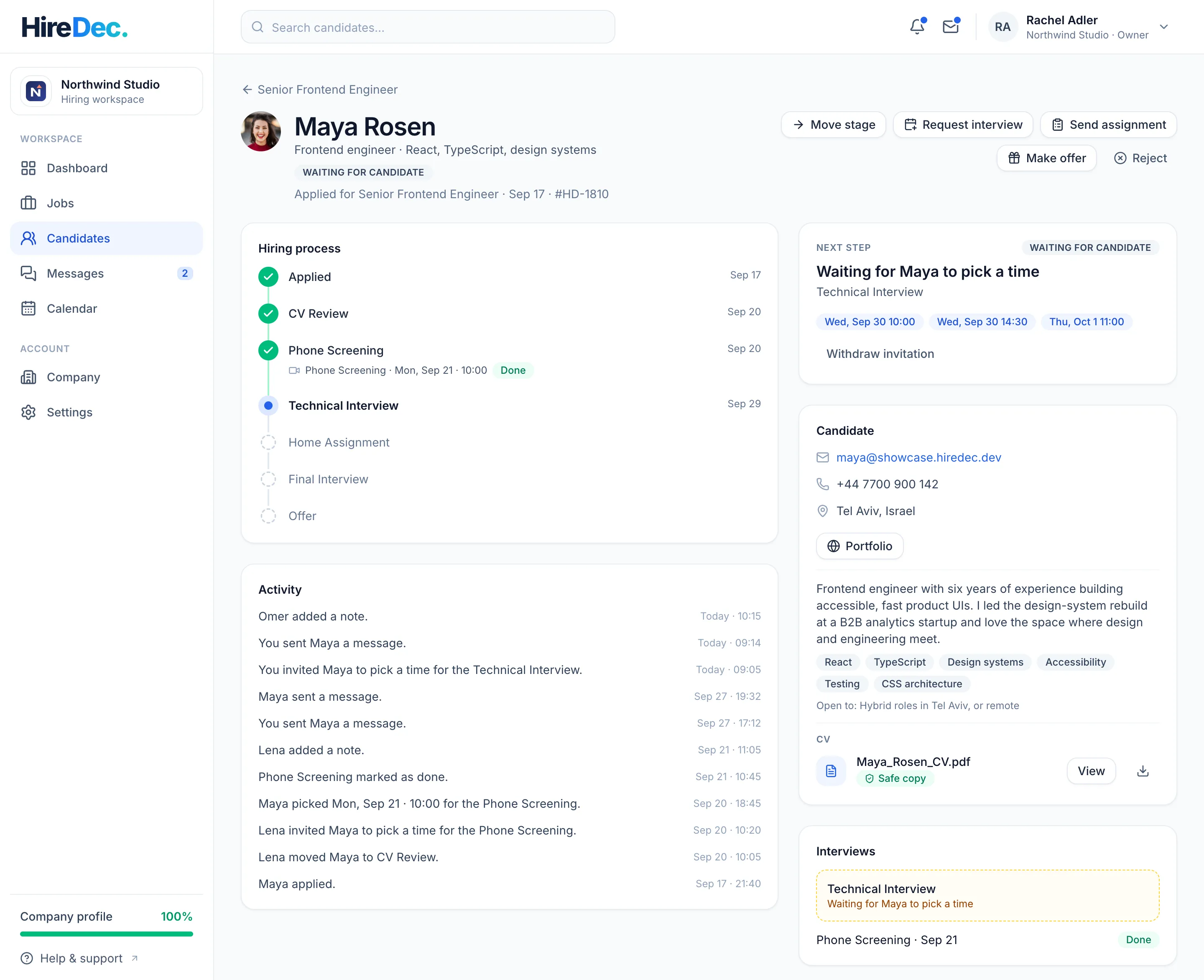Go back to Senior Frontend Engineer
This screenshot has width=1204, height=980.
tap(320, 90)
